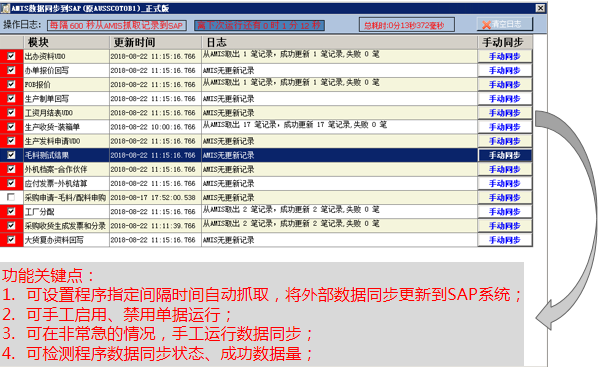Select the 办单报价回写 module name

67,71
